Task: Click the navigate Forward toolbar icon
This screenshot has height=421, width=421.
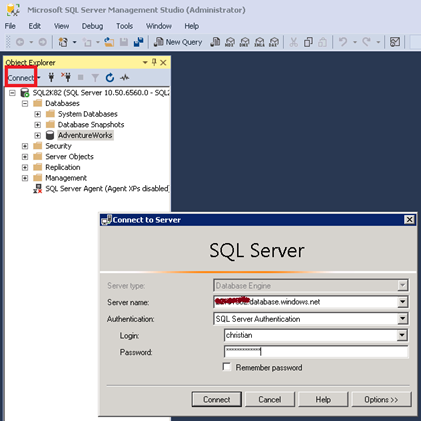Action: pos(43,42)
